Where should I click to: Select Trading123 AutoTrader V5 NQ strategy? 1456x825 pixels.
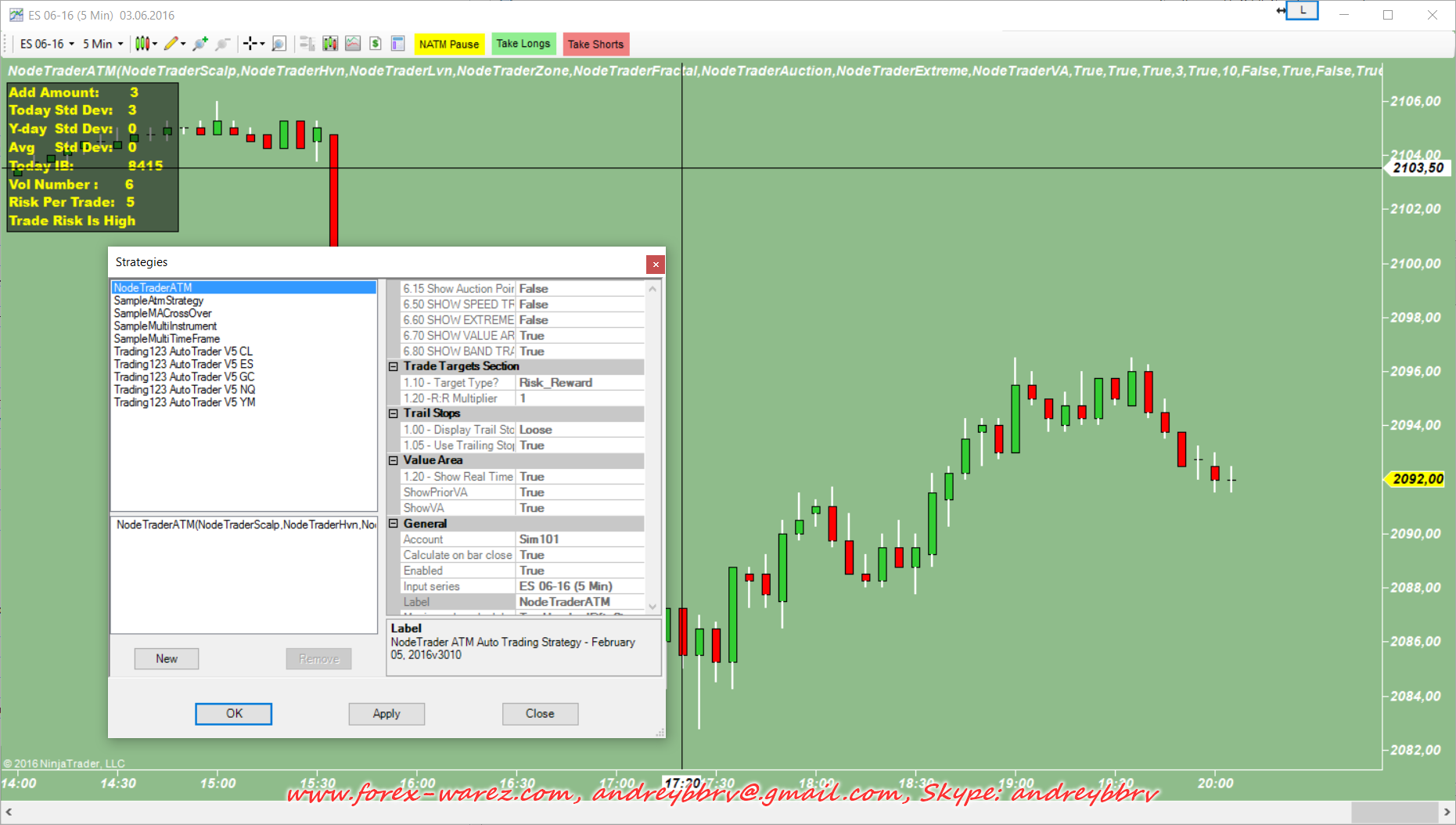pos(185,390)
